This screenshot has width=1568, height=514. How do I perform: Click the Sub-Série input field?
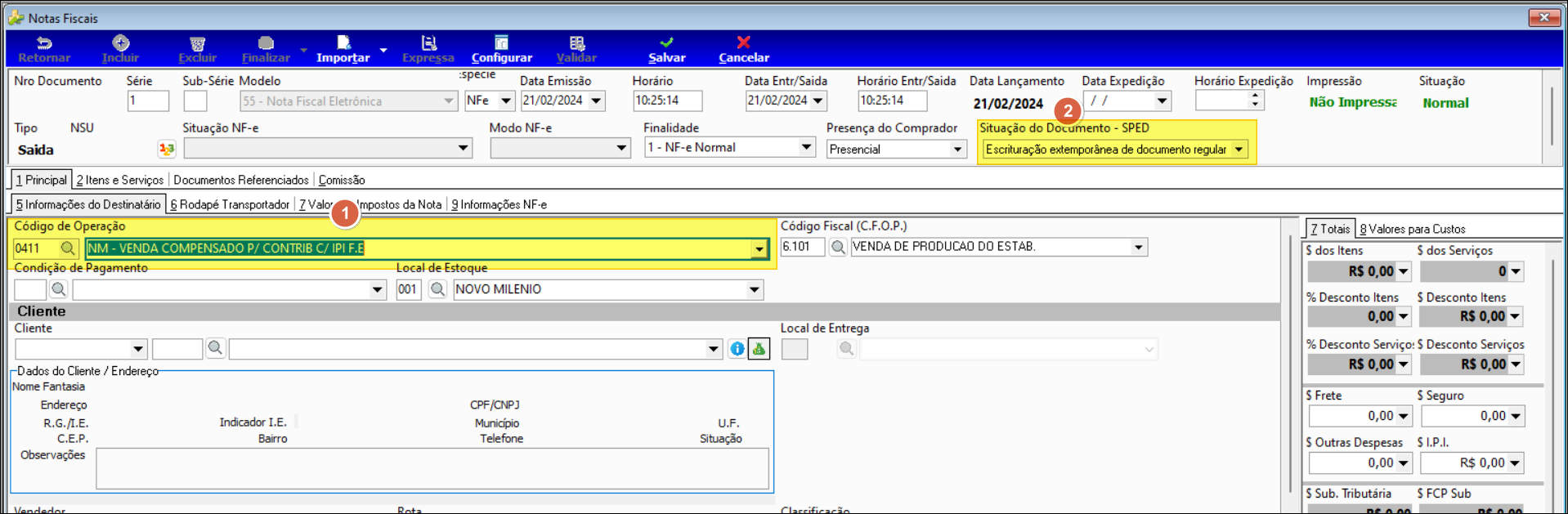(195, 101)
